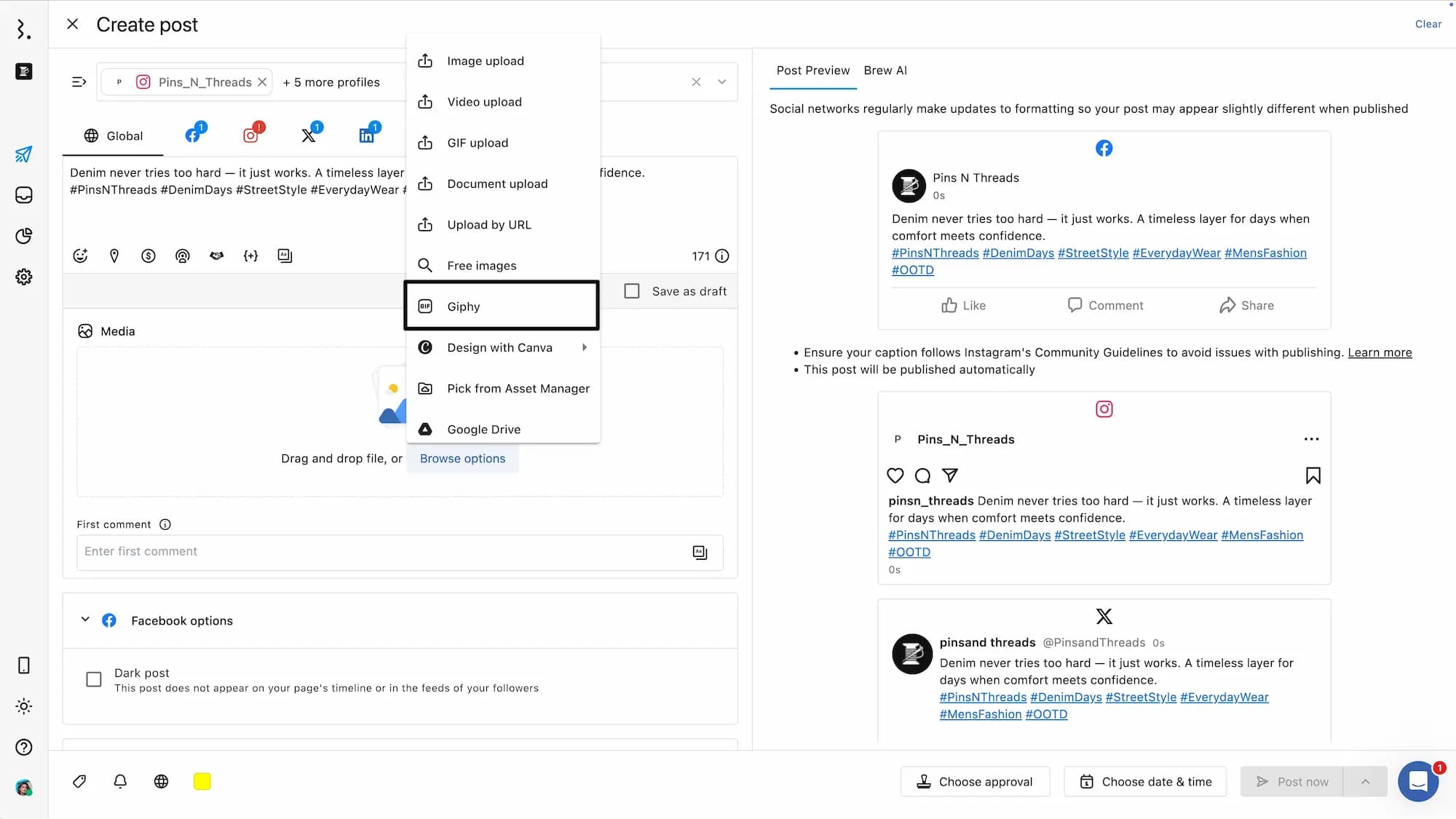The width and height of the screenshot is (1456, 819).
Task: Open notifications bell in bottom bar
Action: (x=120, y=781)
